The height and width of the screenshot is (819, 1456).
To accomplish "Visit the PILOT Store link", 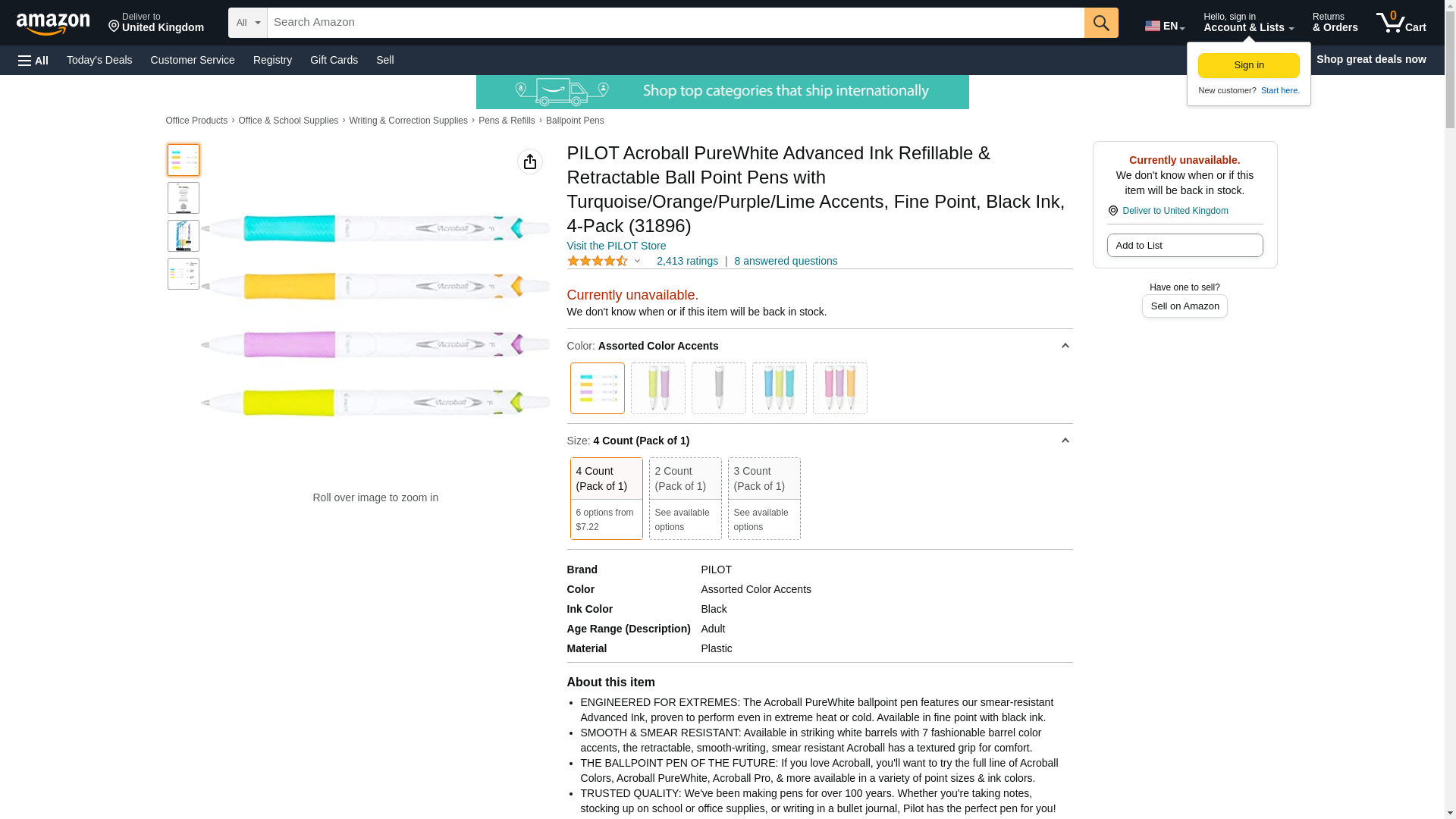I will pos(616,246).
